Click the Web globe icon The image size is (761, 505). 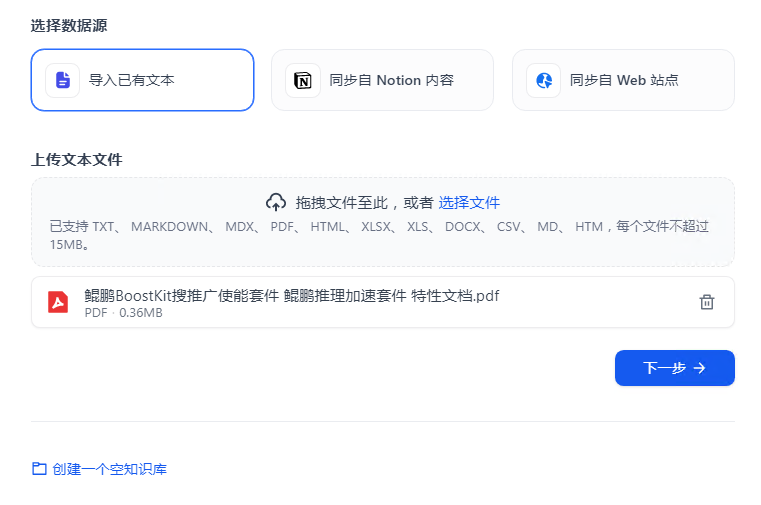[x=544, y=80]
